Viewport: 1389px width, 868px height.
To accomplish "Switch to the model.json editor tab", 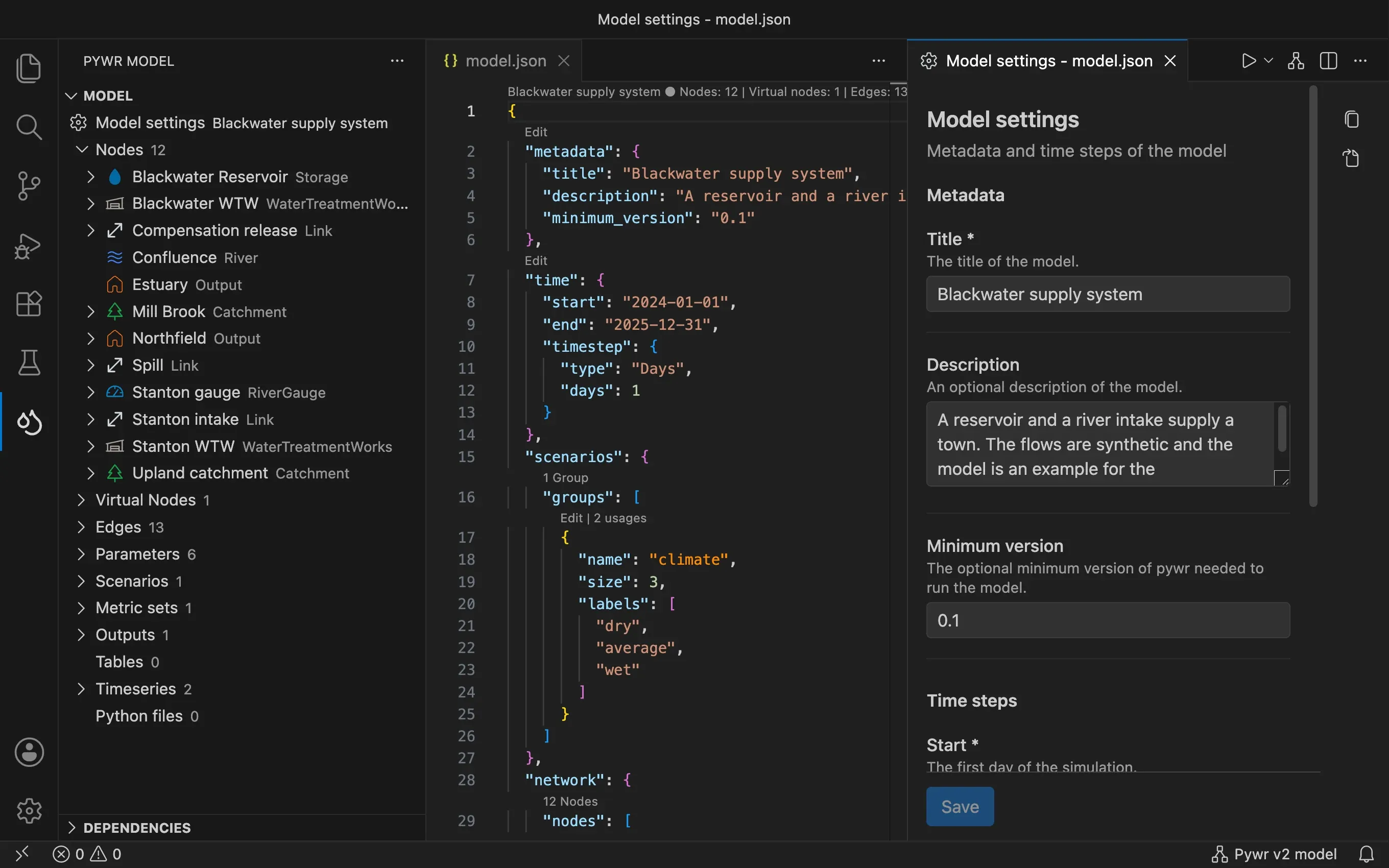I will tap(506, 61).
